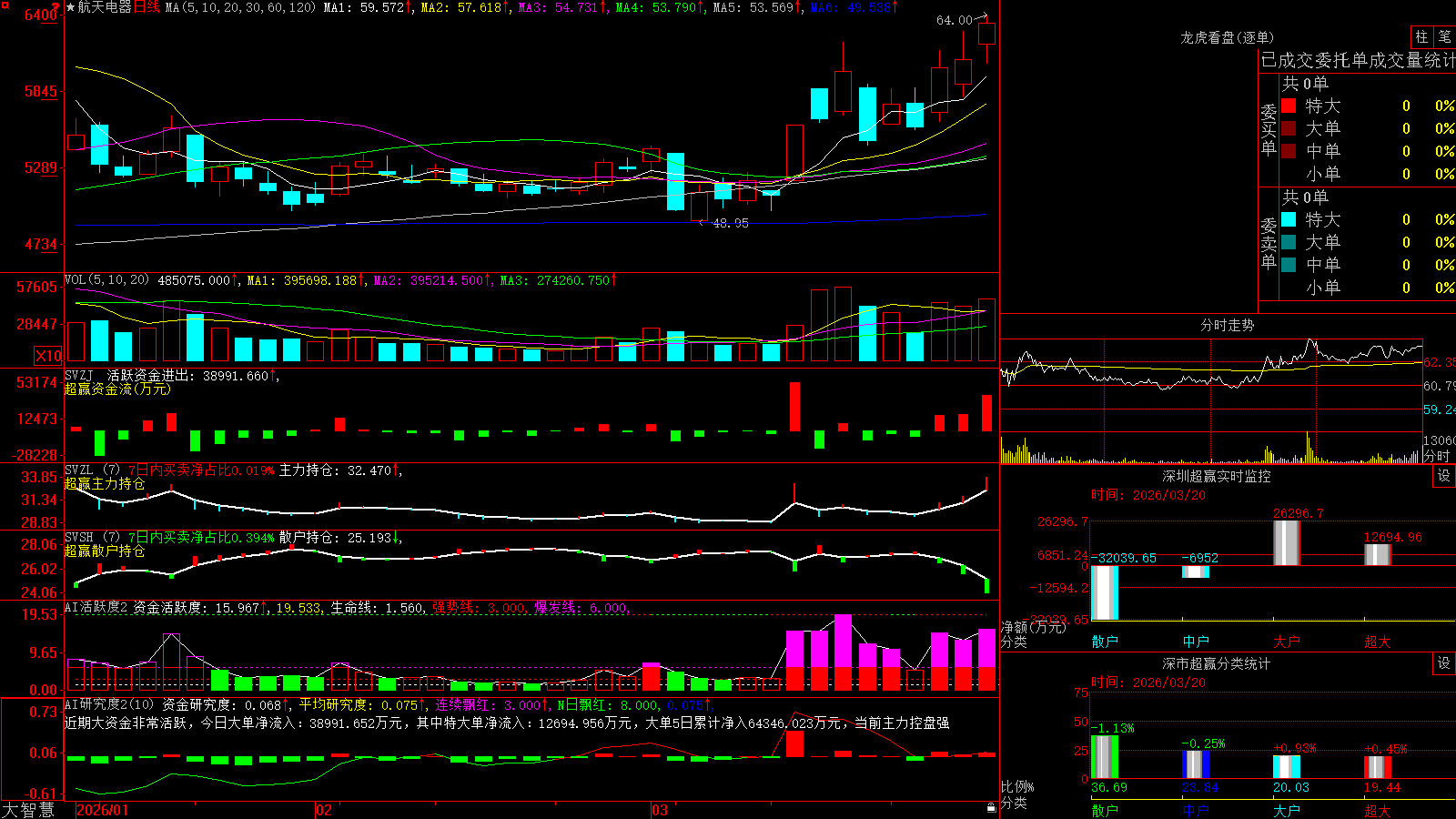Click the small red square icon in the top-left corner
The image size is (1456, 819).
[5, 5]
